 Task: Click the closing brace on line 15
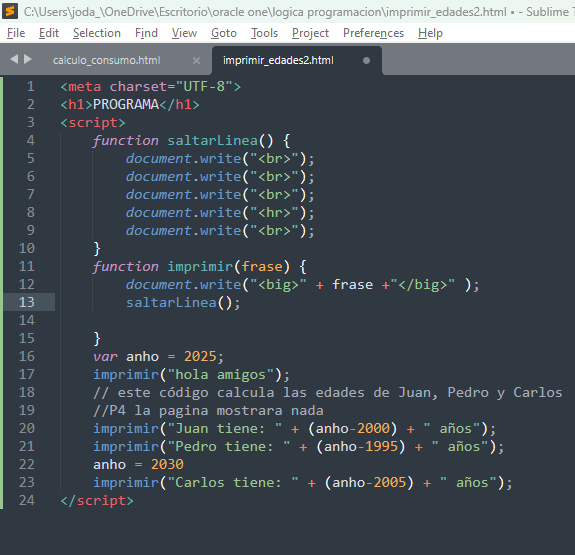pos(97,338)
